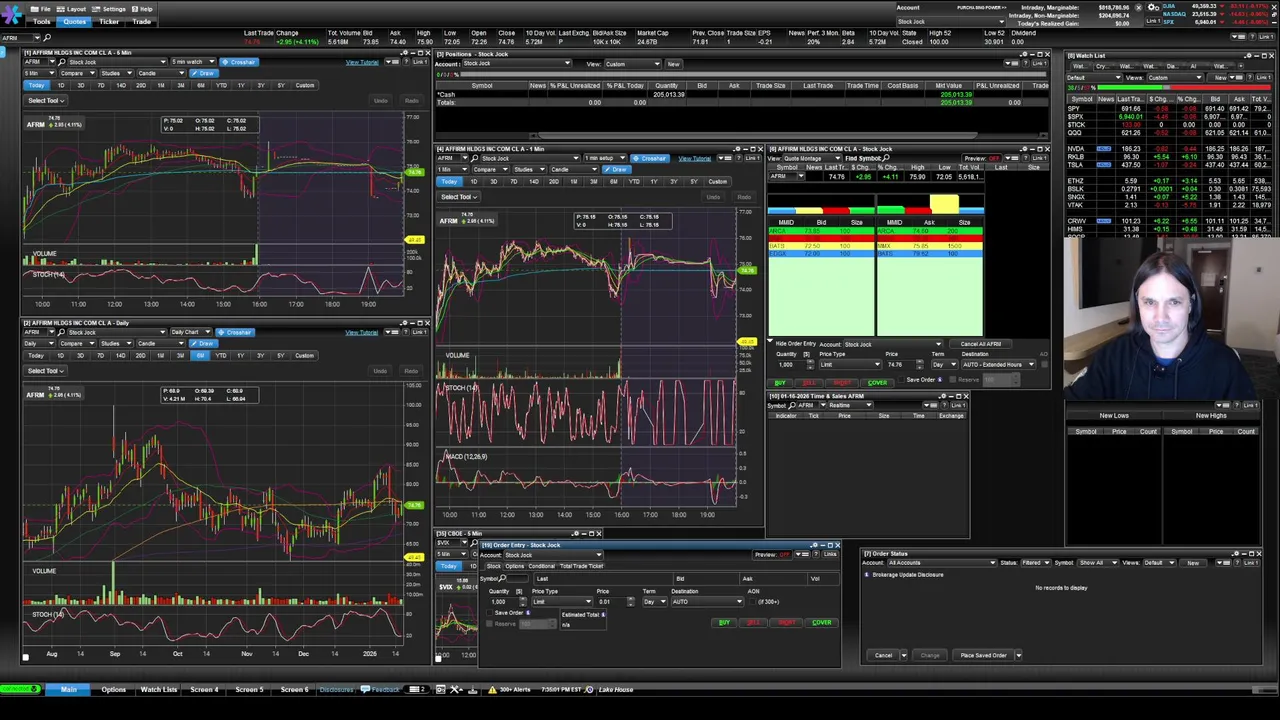Open the File menu
This screenshot has height=720, width=1280.
(x=40, y=9)
